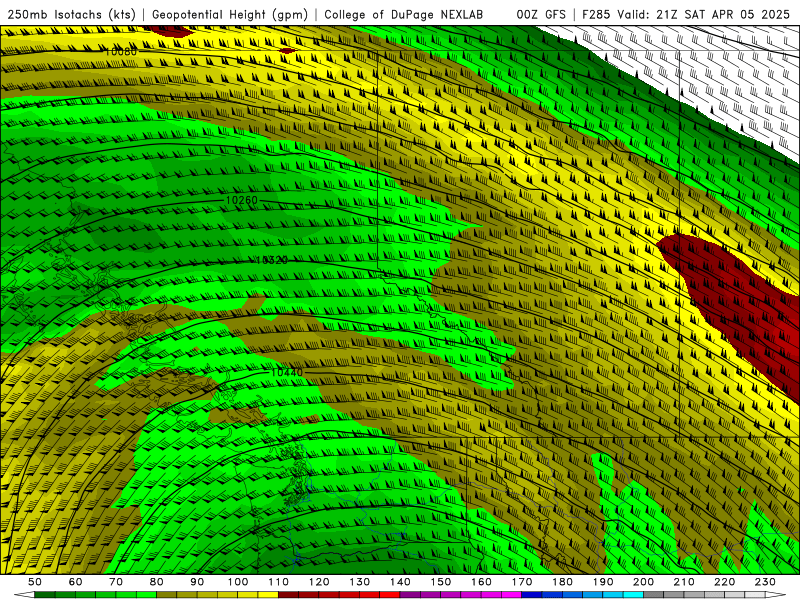The height and width of the screenshot is (600, 800).
Task: Click 'F285 Valid: 21Z SAT APR 05 2025'
Action: click(686, 15)
